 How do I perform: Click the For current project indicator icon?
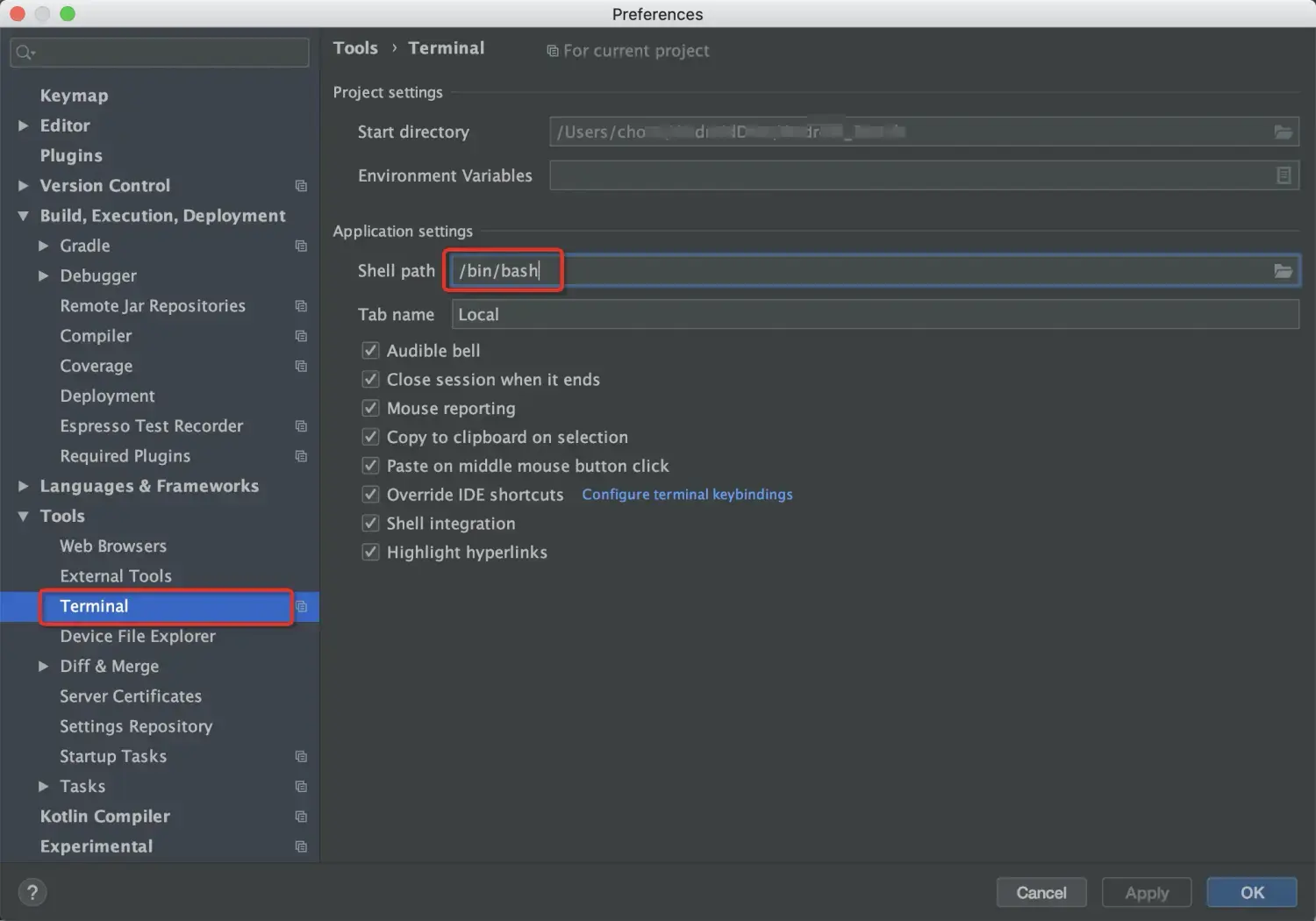click(553, 51)
